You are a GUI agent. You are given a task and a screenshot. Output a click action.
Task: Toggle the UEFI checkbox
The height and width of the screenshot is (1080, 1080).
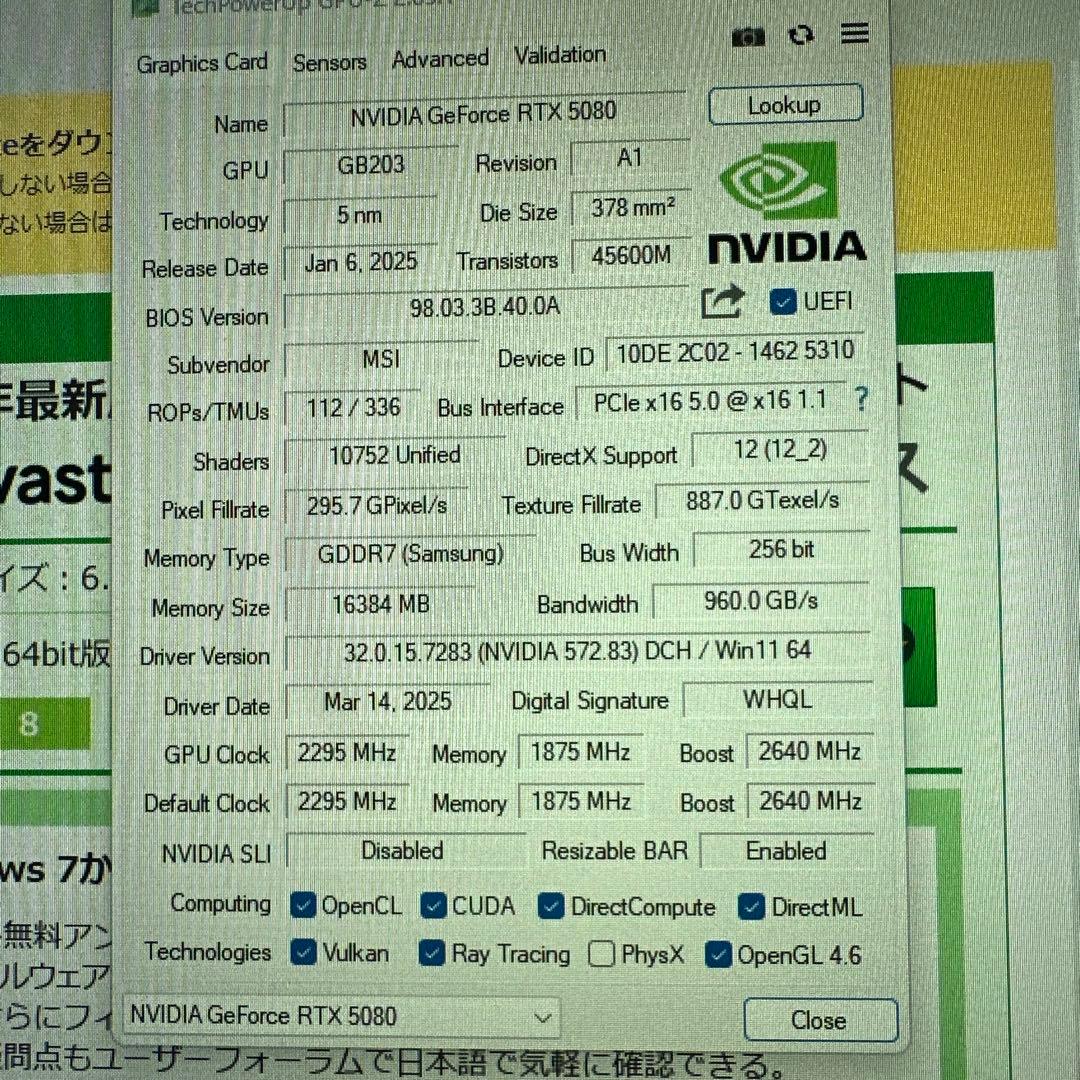click(x=782, y=301)
